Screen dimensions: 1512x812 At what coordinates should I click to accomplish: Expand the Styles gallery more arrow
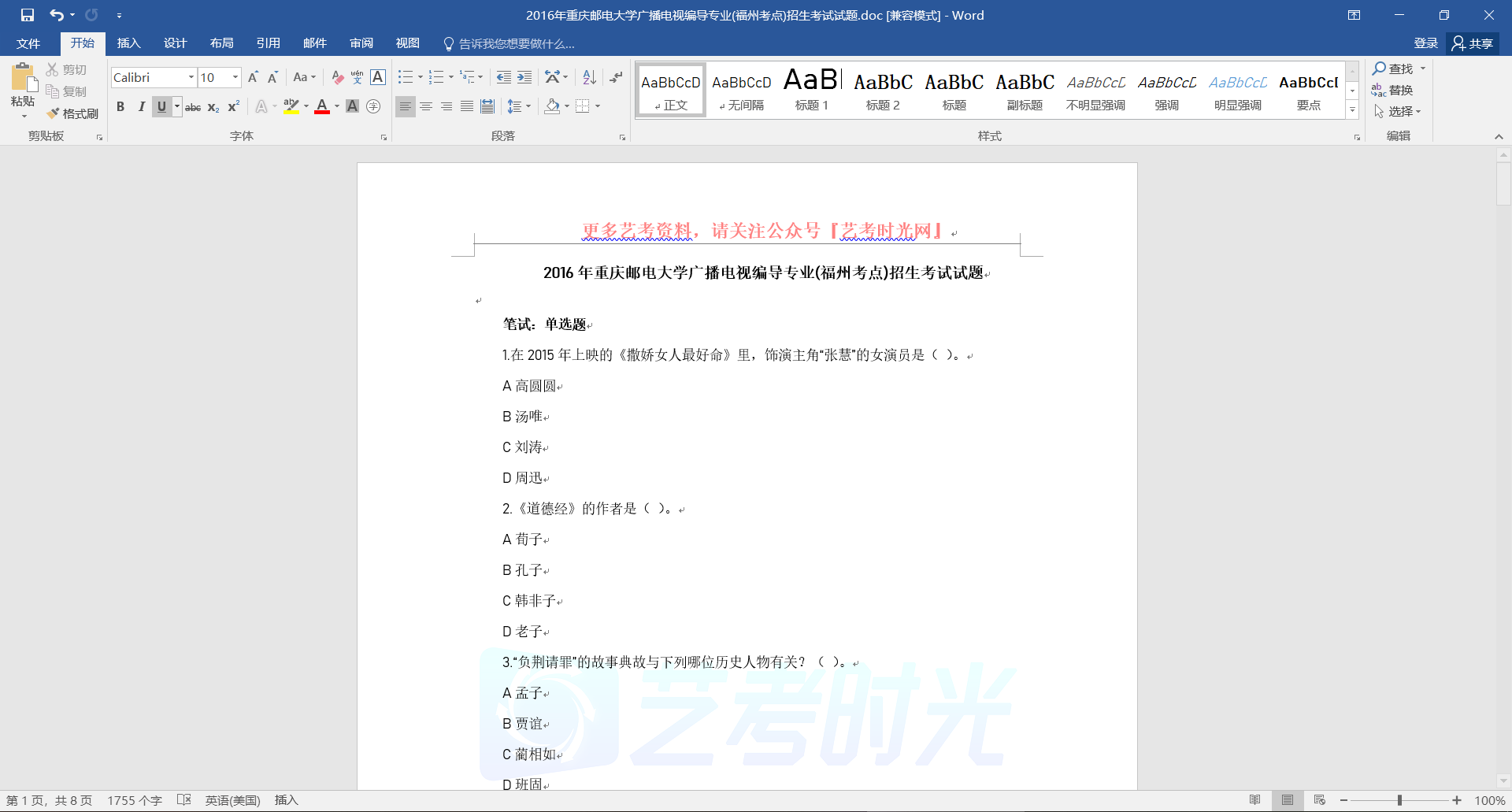(x=1352, y=111)
